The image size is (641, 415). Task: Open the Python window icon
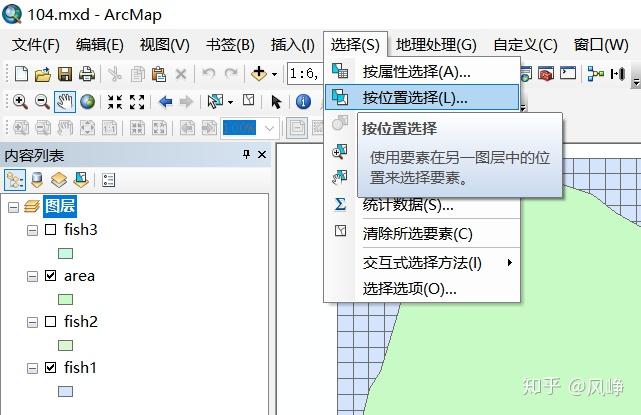click(x=568, y=73)
